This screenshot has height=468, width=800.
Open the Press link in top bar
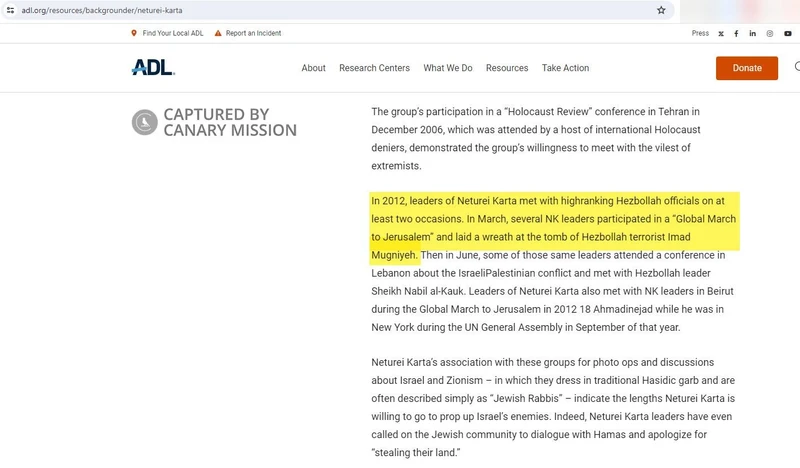click(700, 33)
